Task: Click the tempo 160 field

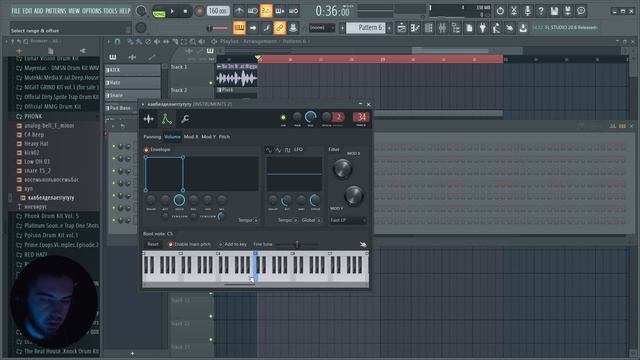Action: [x=218, y=11]
